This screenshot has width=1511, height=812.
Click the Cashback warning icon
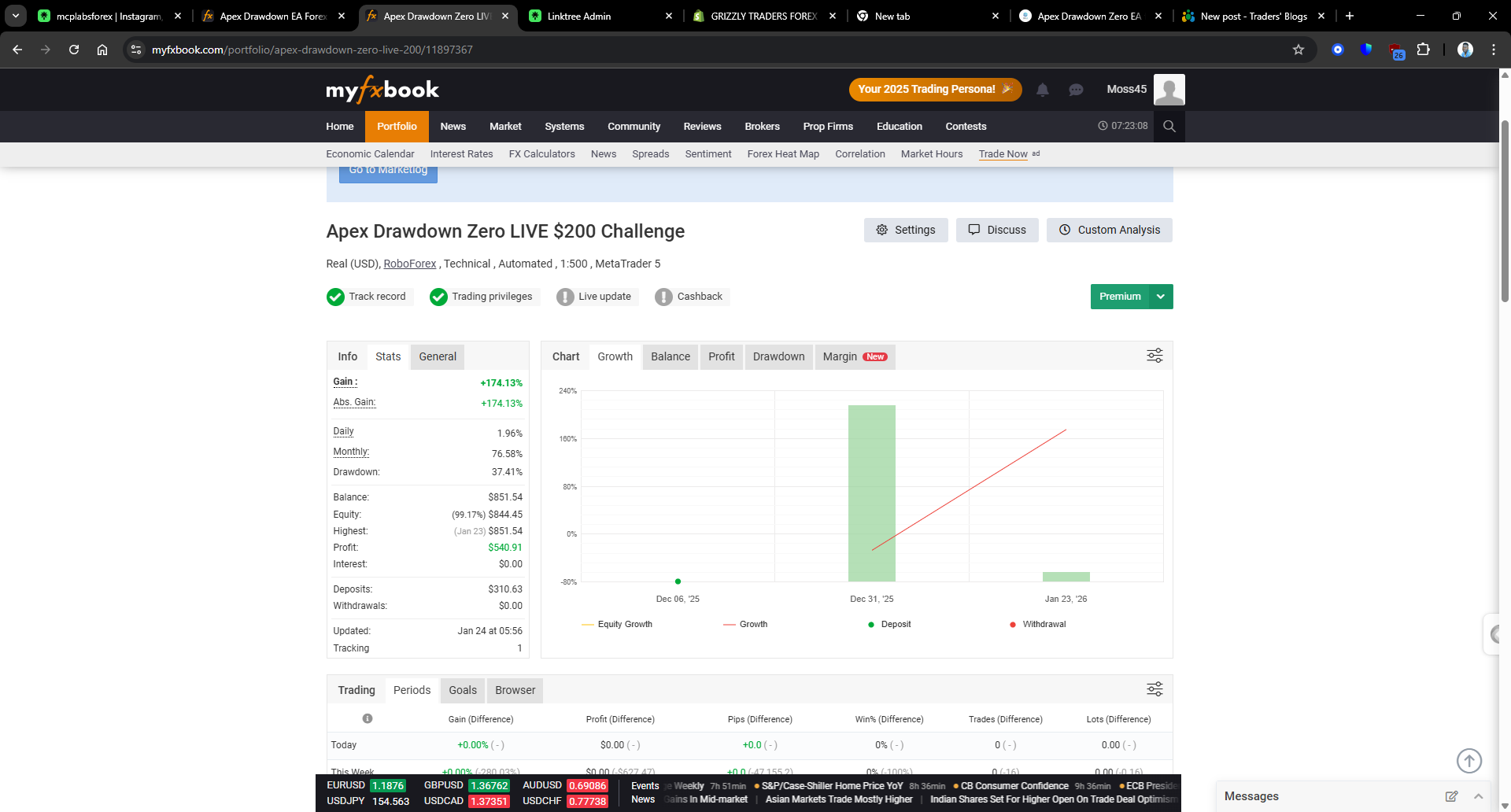664,297
